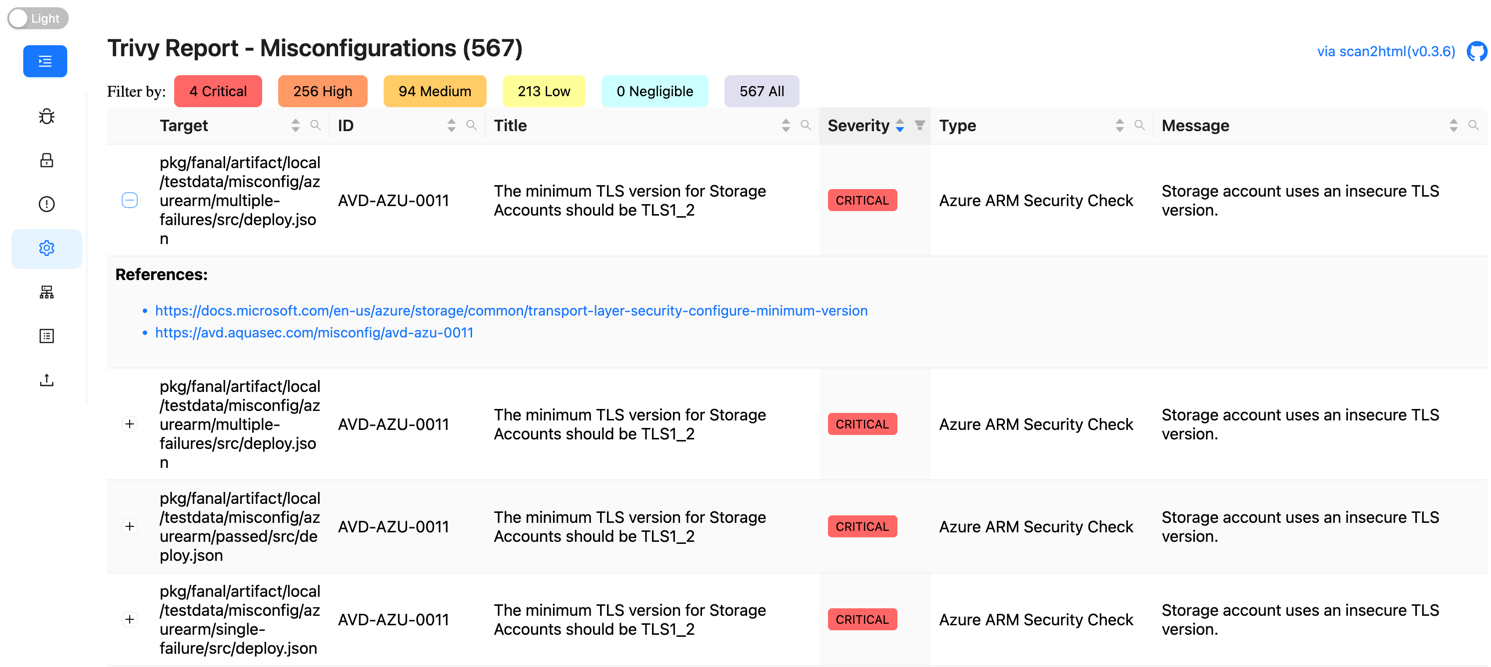Show 567 All misconfigurations

tap(762, 91)
